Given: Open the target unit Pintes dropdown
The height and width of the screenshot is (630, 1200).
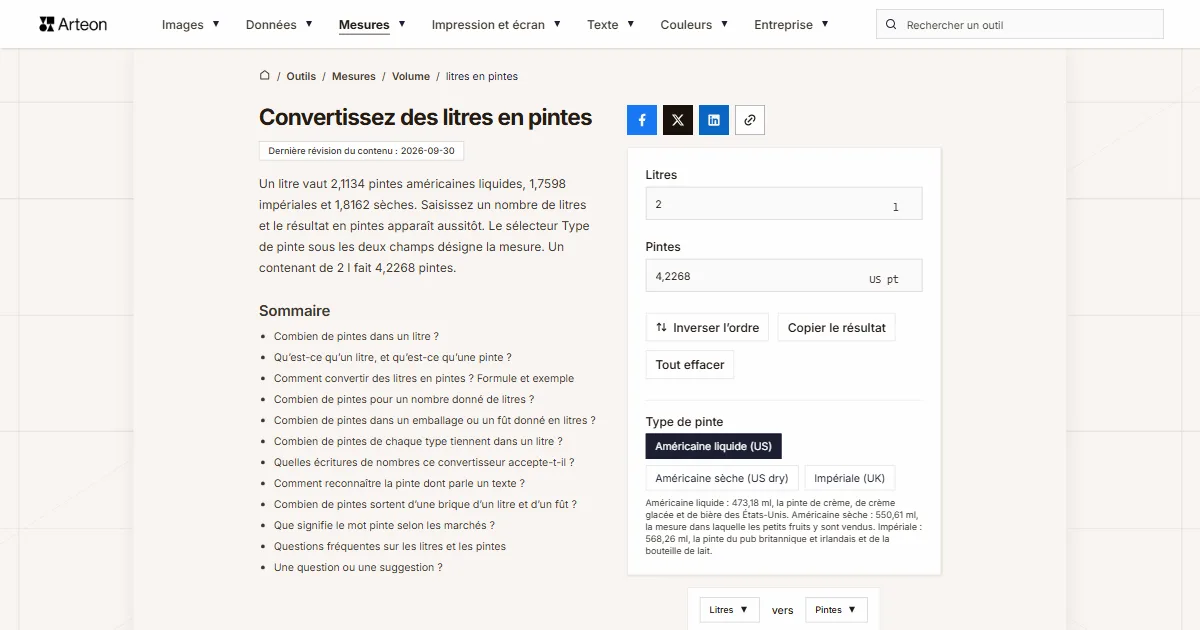Looking at the screenshot, I should (x=836, y=610).
